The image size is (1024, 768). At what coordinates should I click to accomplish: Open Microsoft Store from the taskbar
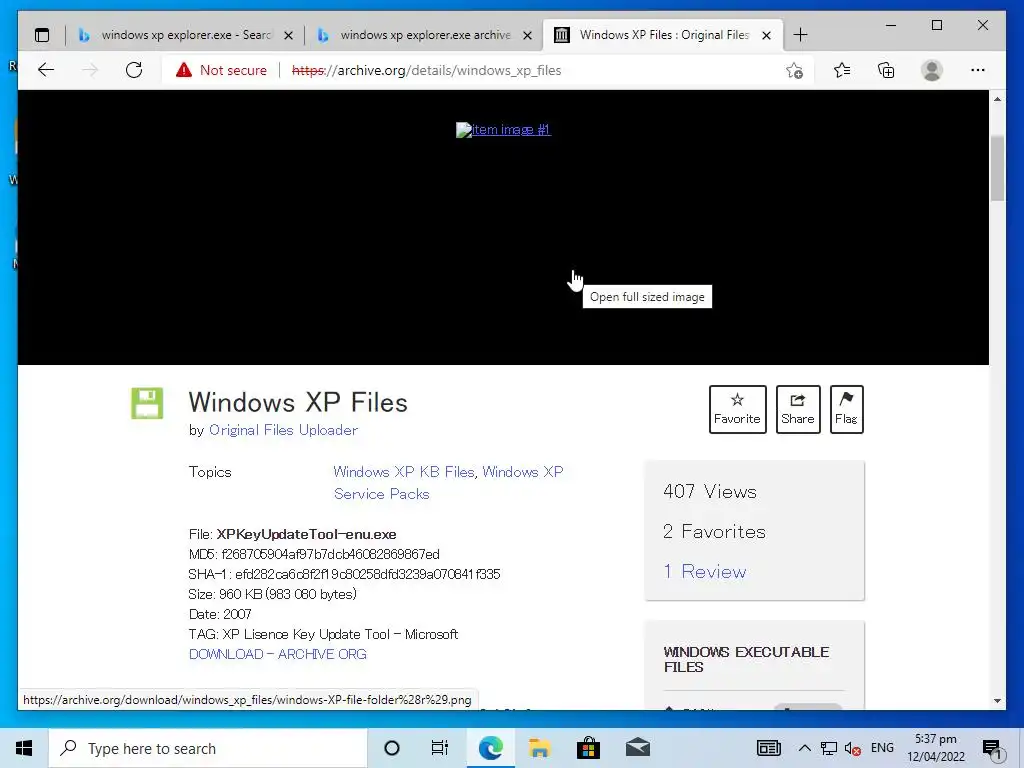click(x=588, y=748)
